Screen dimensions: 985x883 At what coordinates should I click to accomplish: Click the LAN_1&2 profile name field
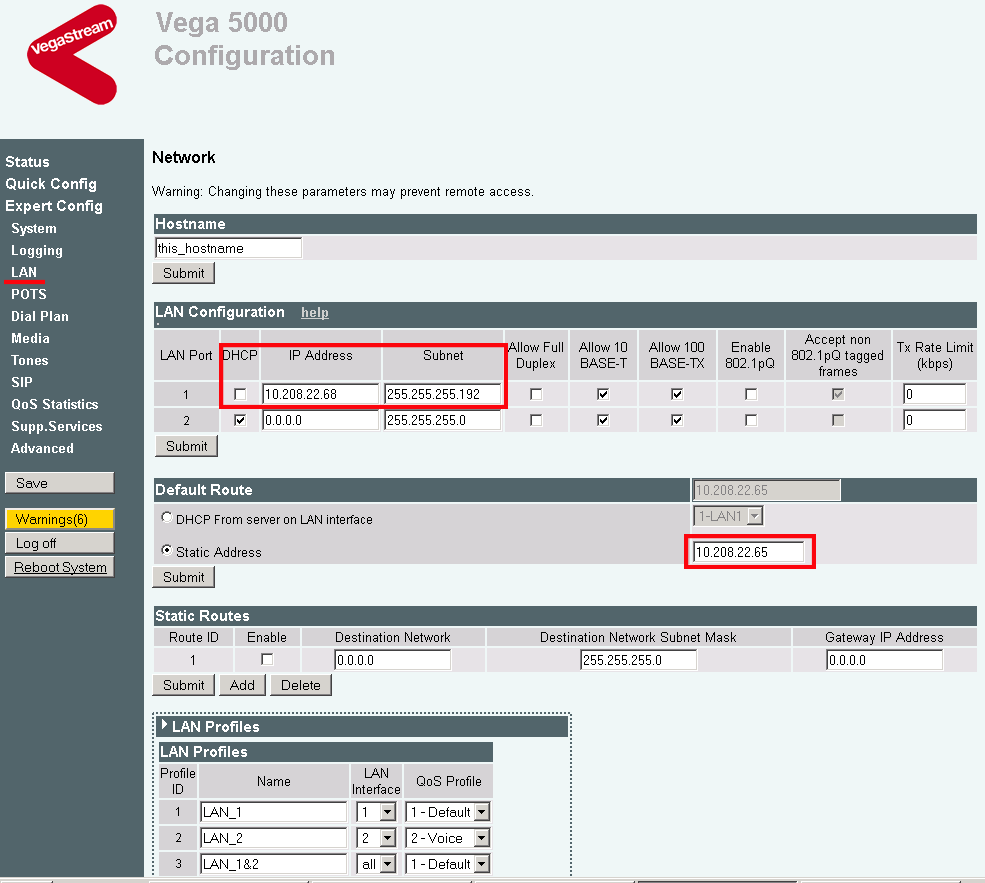click(274, 864)
